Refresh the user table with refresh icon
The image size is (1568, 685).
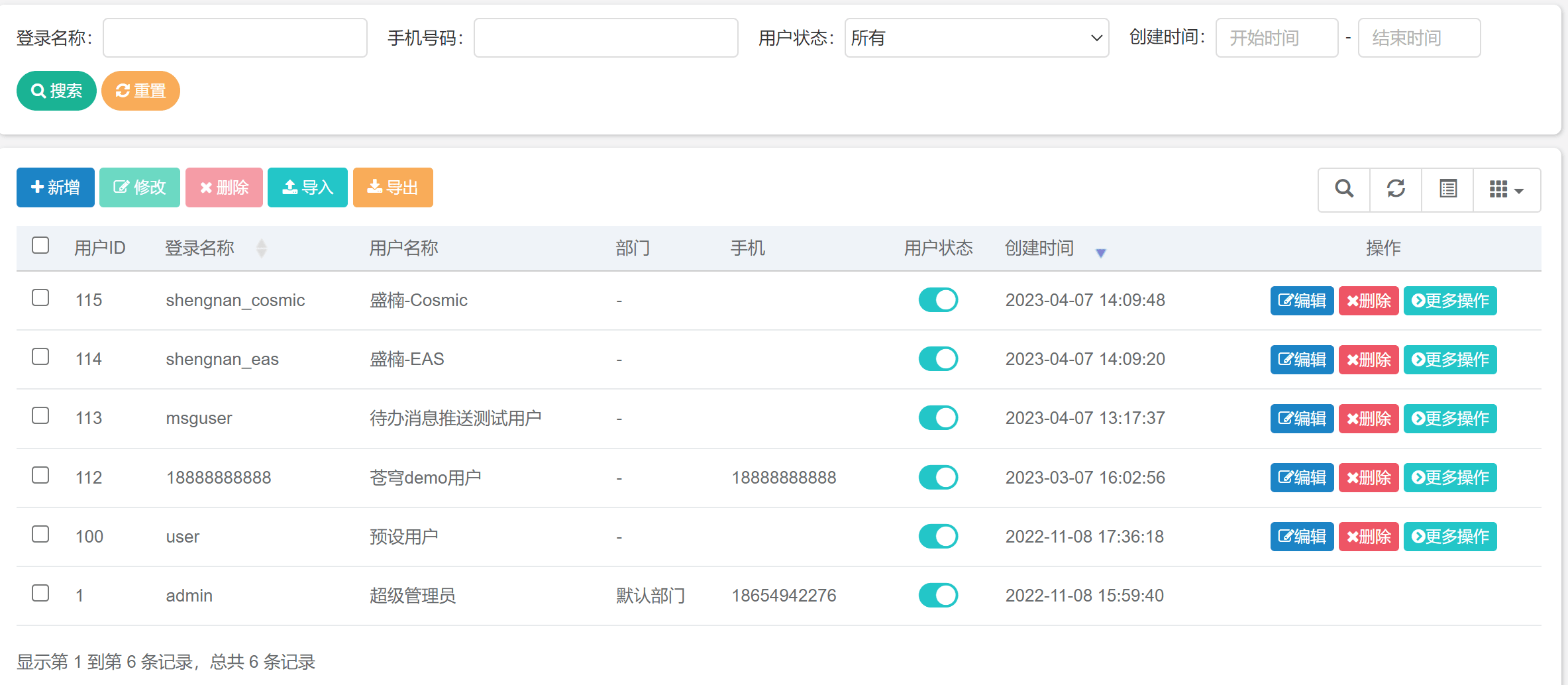pos(1396,189)
